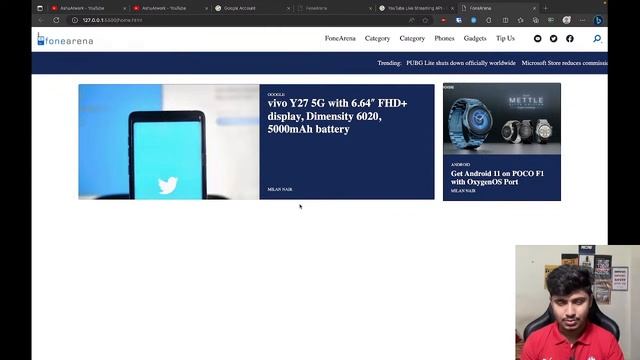Open the red extension icon in the toolbar
Image resolution: width=640 pixels, height=360 pixels.
pos(443,20)
